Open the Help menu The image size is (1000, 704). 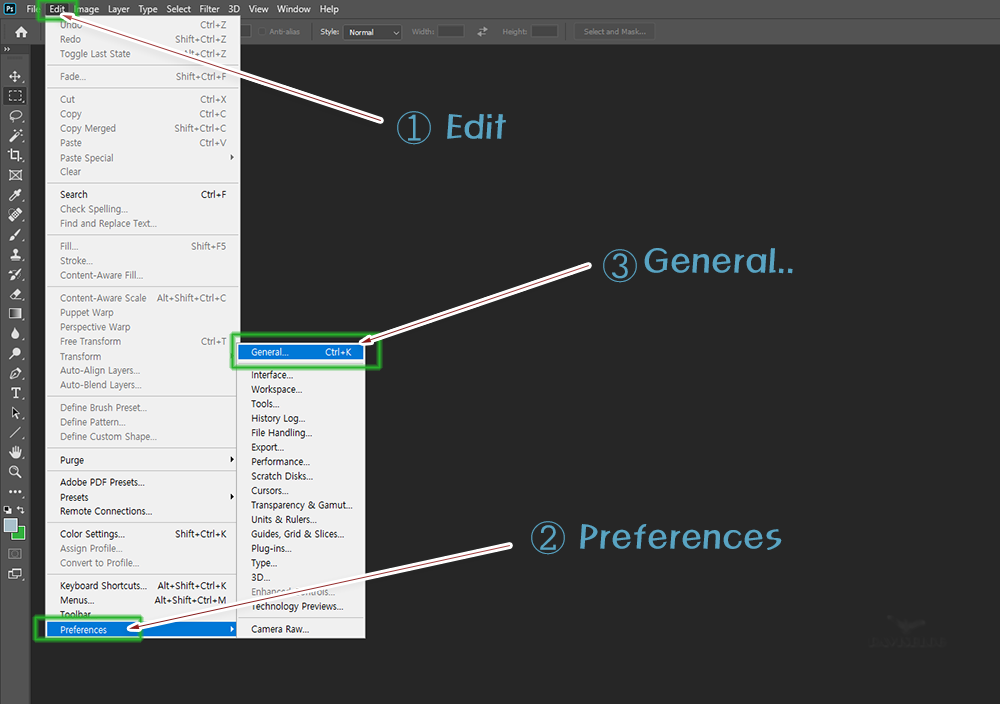pos(329,9)
